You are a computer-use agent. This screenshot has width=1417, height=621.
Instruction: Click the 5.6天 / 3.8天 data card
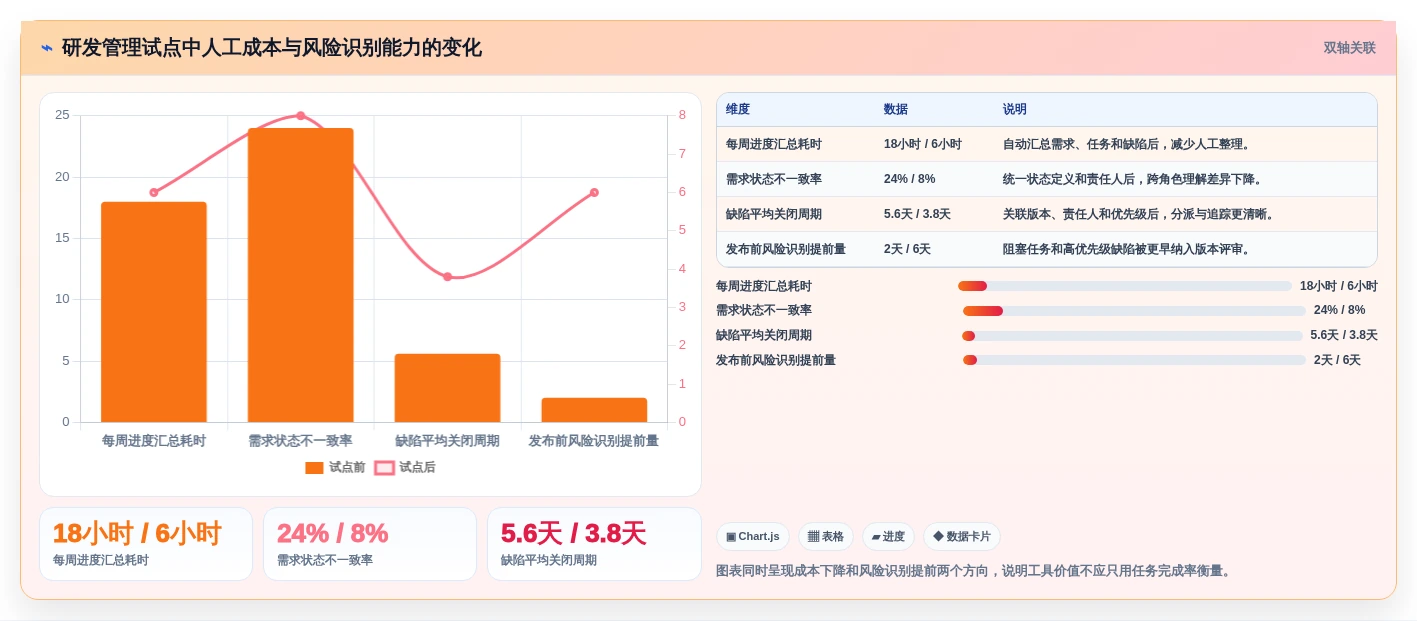click(594, 544)
